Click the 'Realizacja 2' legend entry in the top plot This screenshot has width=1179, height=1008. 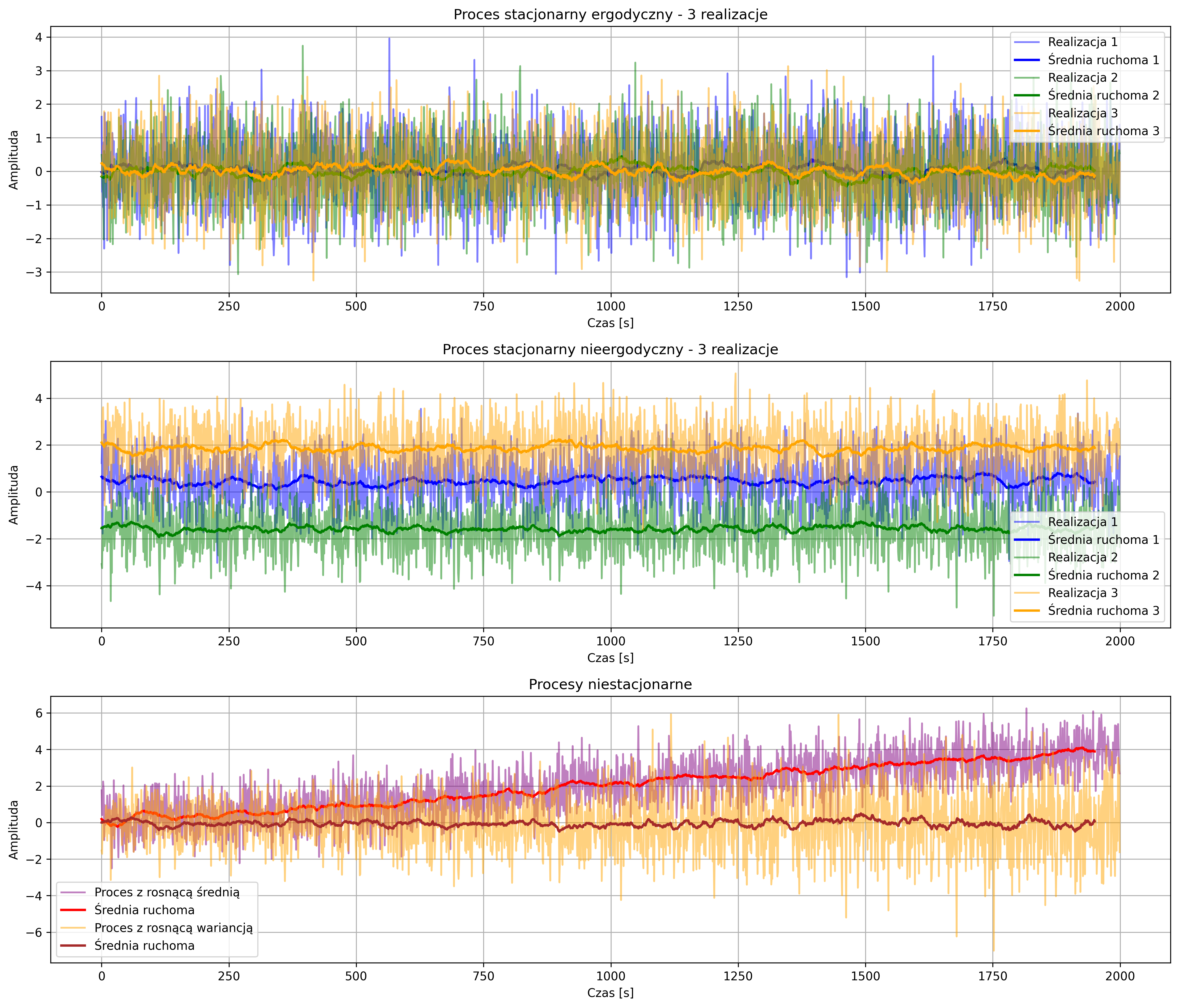pos(1082,77)
